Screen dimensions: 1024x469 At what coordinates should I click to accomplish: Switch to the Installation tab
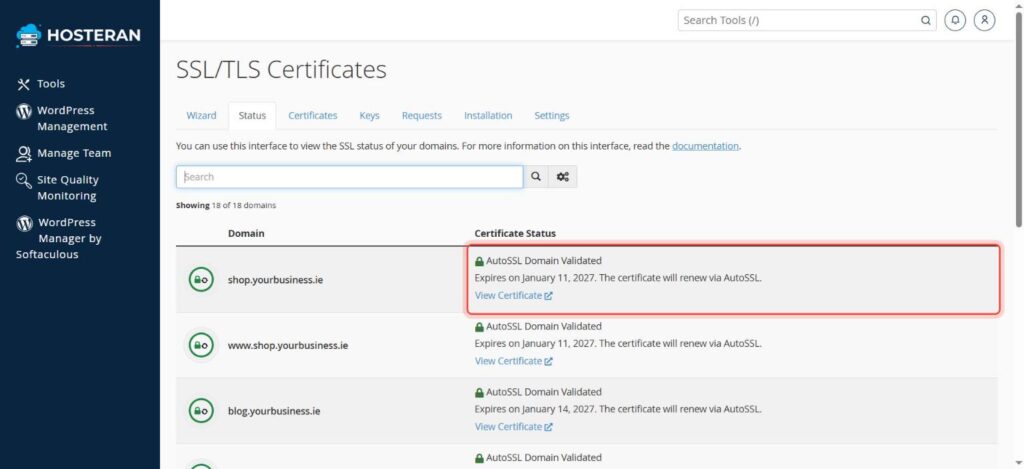(x=488, y=116)
